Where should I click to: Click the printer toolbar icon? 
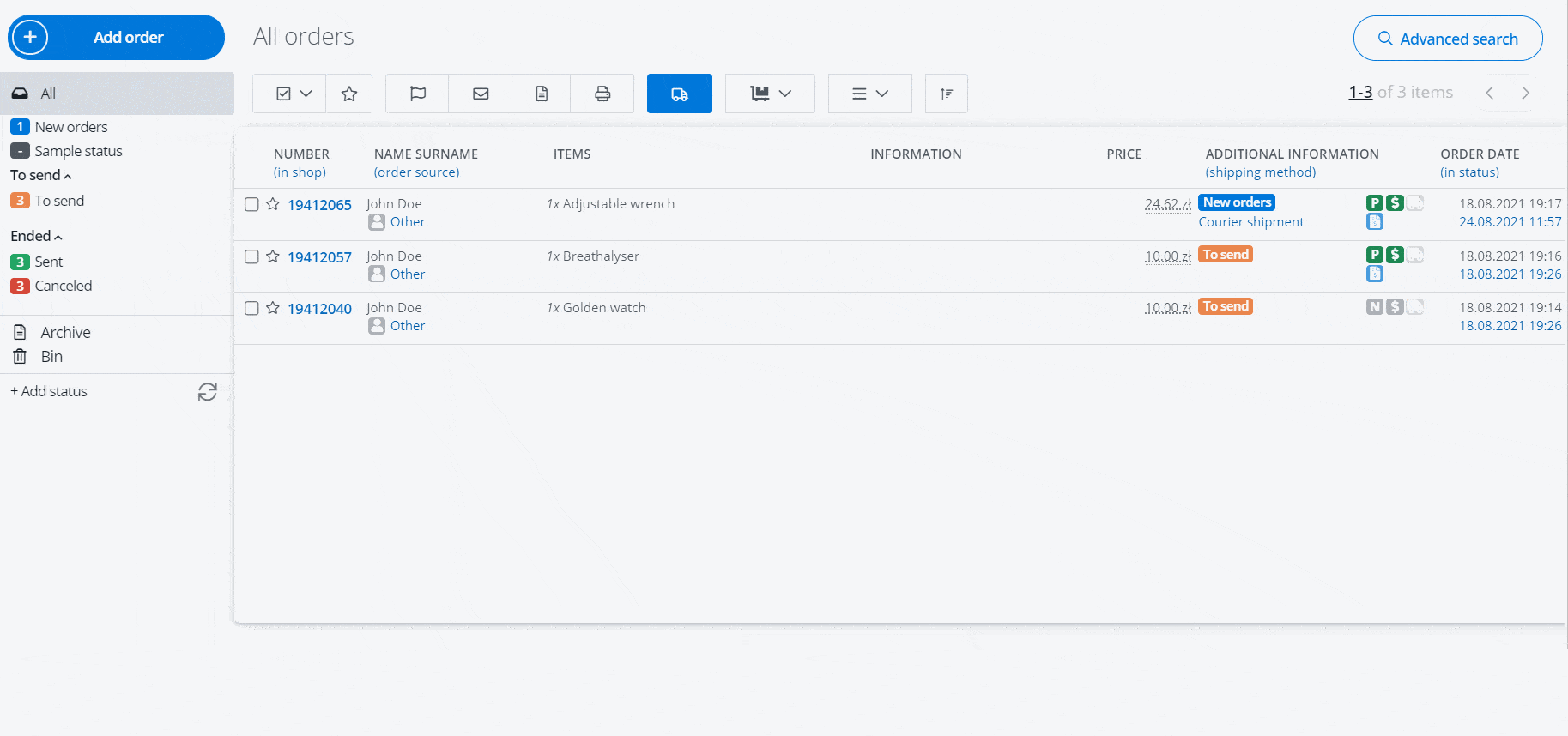point(602,94)
